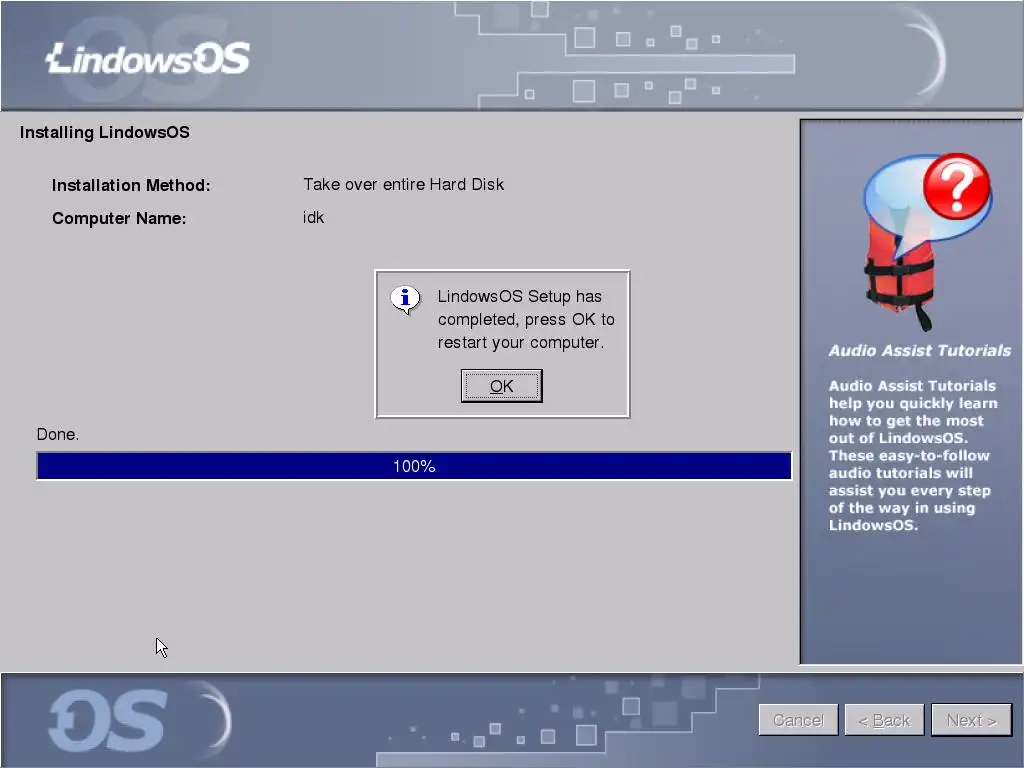Click the 100% installation progress bar
The image size is (1024, 768).
click(x=414, y=466)
